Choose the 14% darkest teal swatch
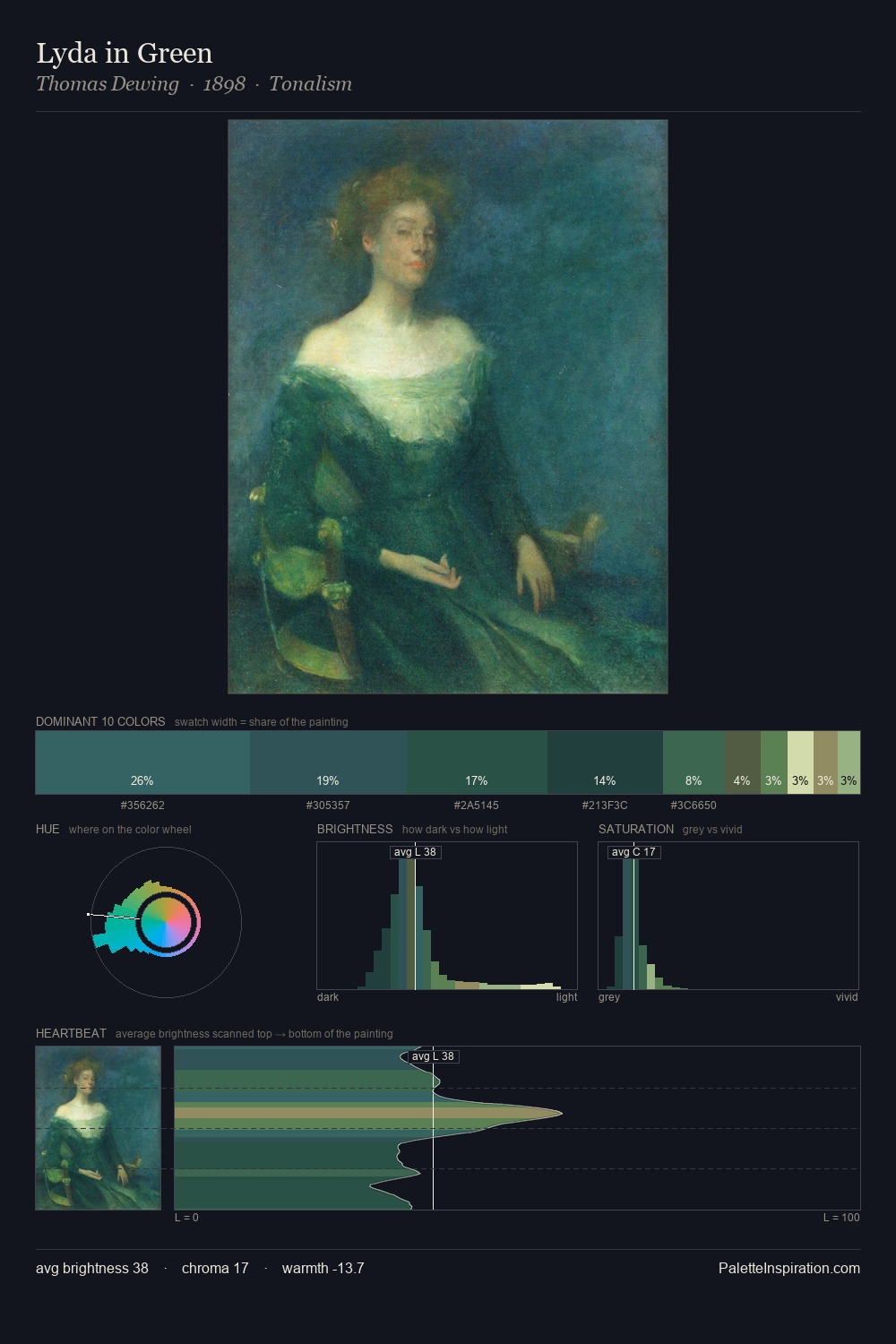Image resolution: width=896 pixels, height=1344 pixels. click(605, 762)
